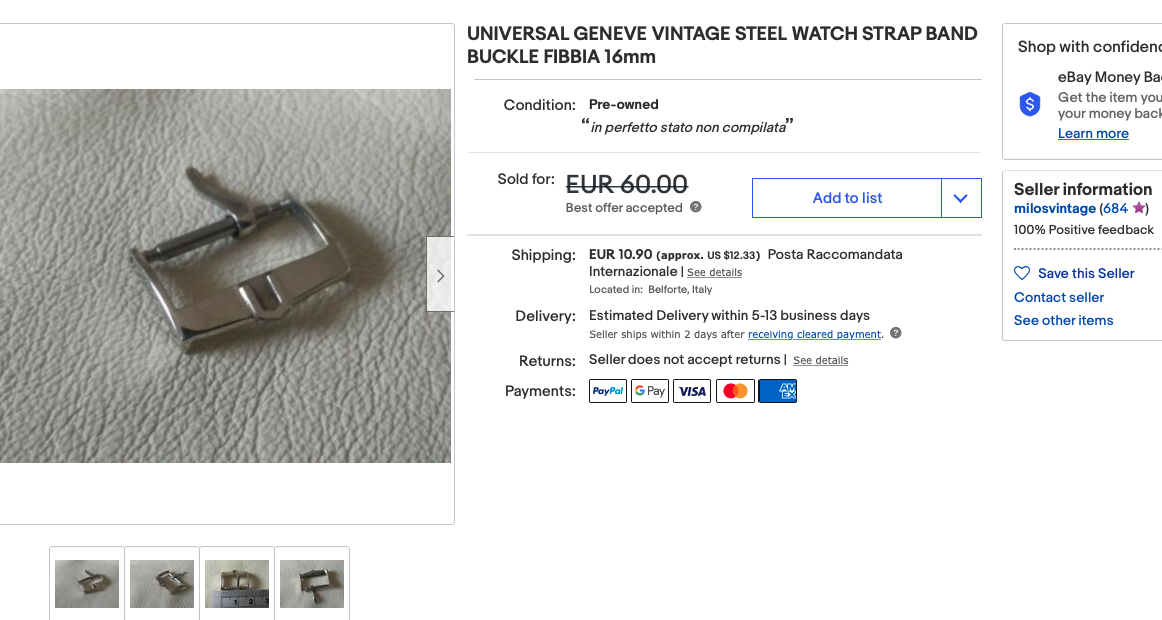
Task: Click the Visa card icon
Action: 692,391
